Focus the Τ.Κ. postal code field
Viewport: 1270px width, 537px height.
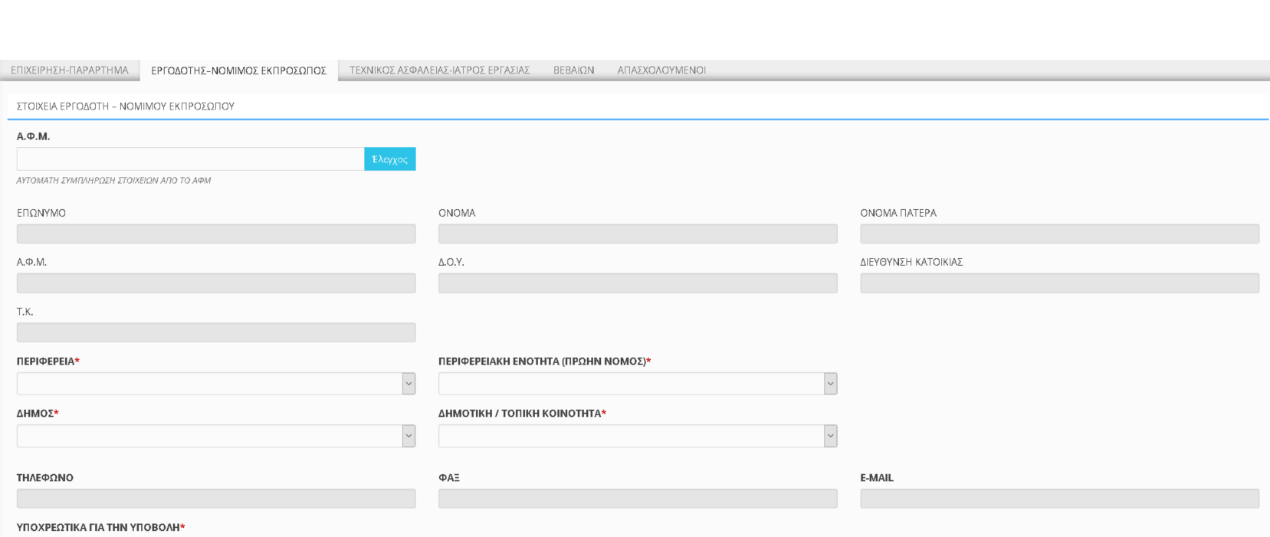(216, 333)
